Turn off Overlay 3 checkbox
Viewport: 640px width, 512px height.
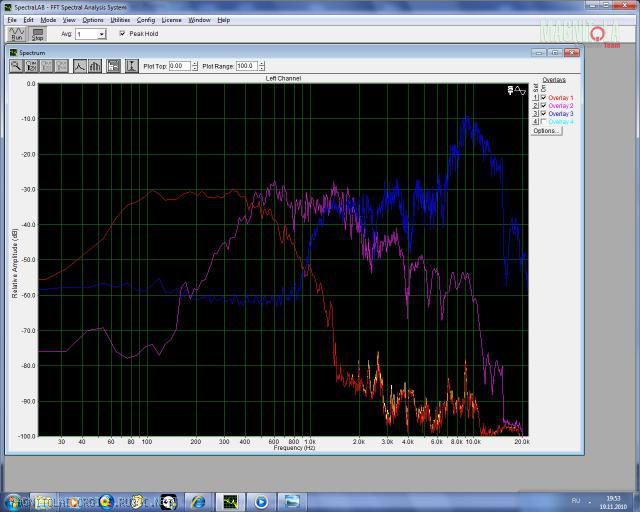click(x=543, y=113)
